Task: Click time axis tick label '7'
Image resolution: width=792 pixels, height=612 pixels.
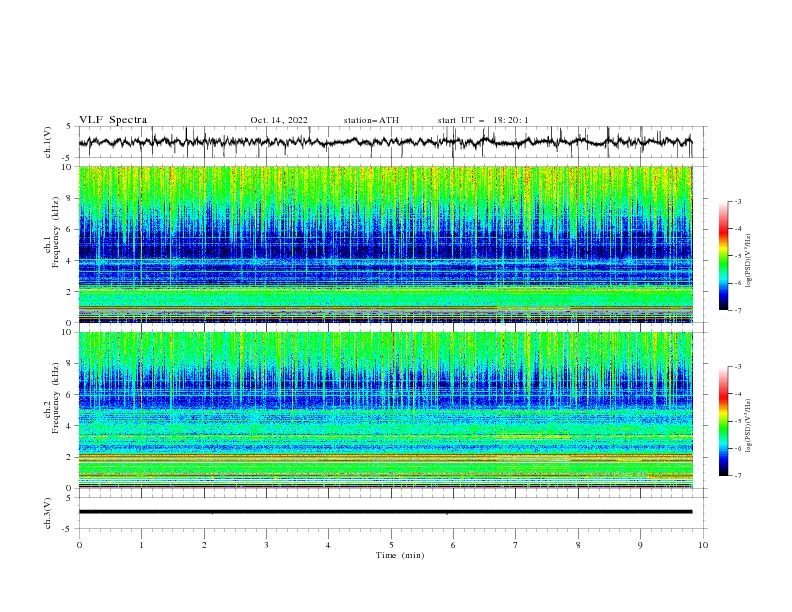Action: (516, 545)
